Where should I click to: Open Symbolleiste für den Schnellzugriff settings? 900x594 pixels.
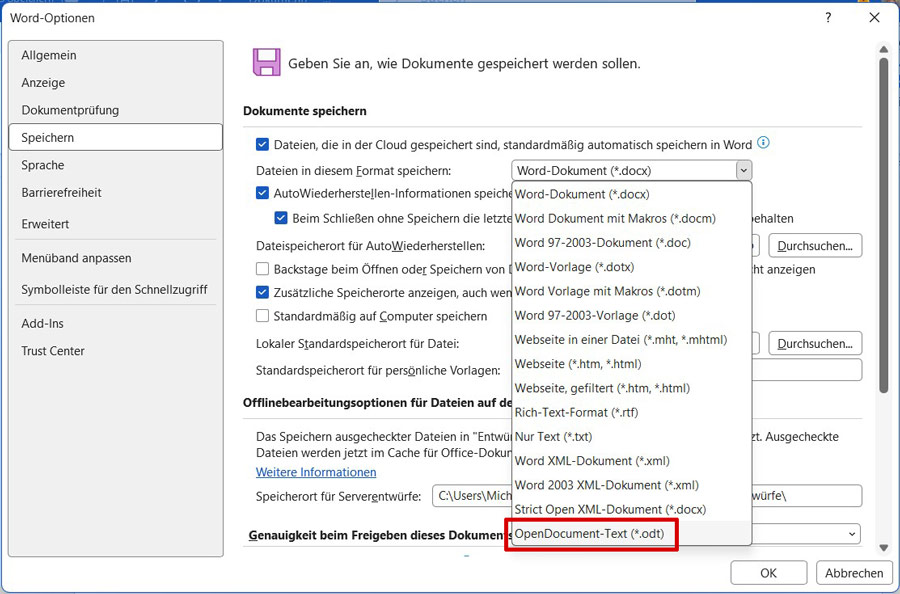coord(115,289)
